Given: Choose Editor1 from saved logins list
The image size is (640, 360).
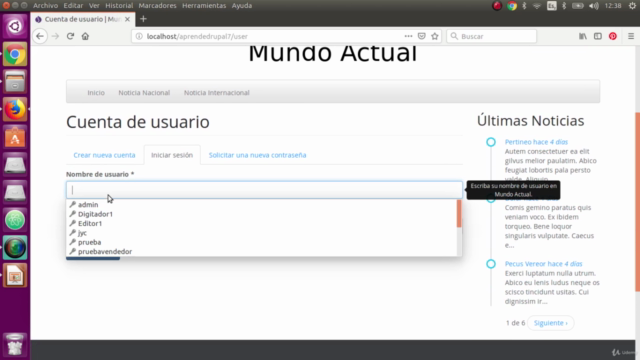Looking at the screenshot, I should coord(261,223).
